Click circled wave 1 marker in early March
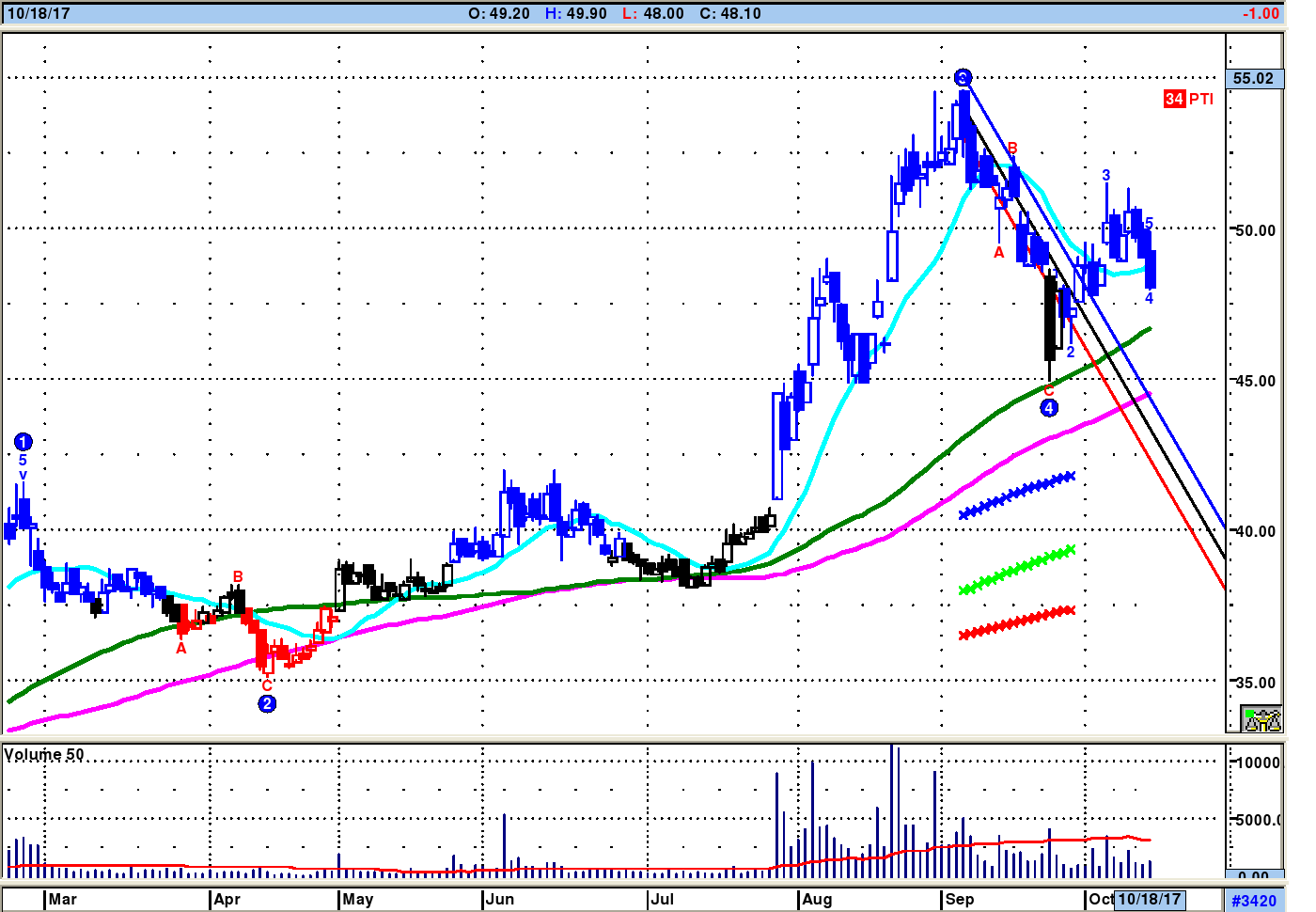Image resolution: width=1316 pixels, height=912 pixels. pos(23,442)
